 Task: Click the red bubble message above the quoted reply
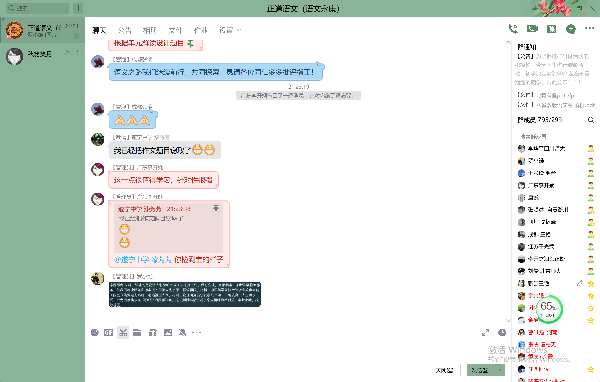coord(163,180)
